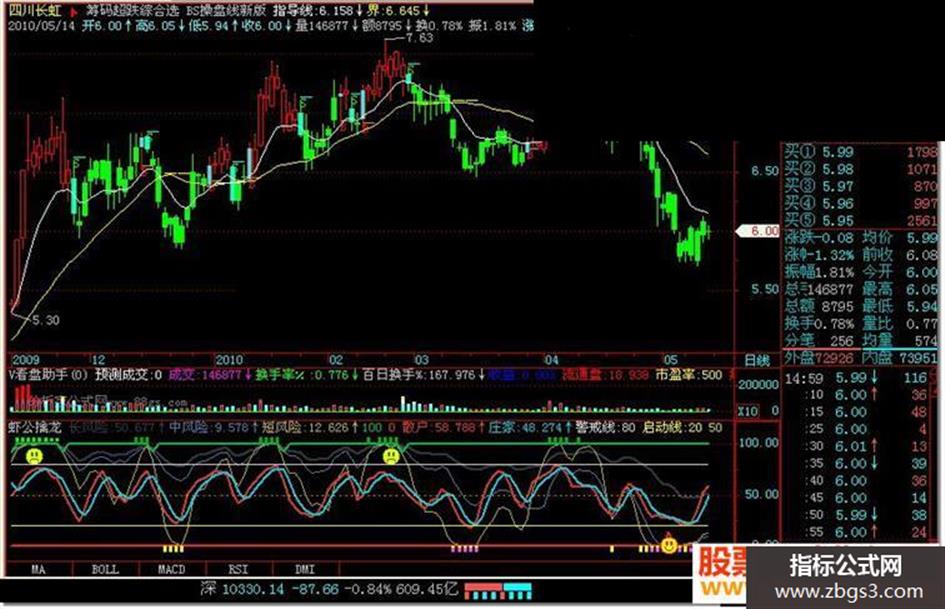Viewport: 945px width, 609px height.
Task: Click the 最低 5.94 field
Action: click(x=900, y=306)
